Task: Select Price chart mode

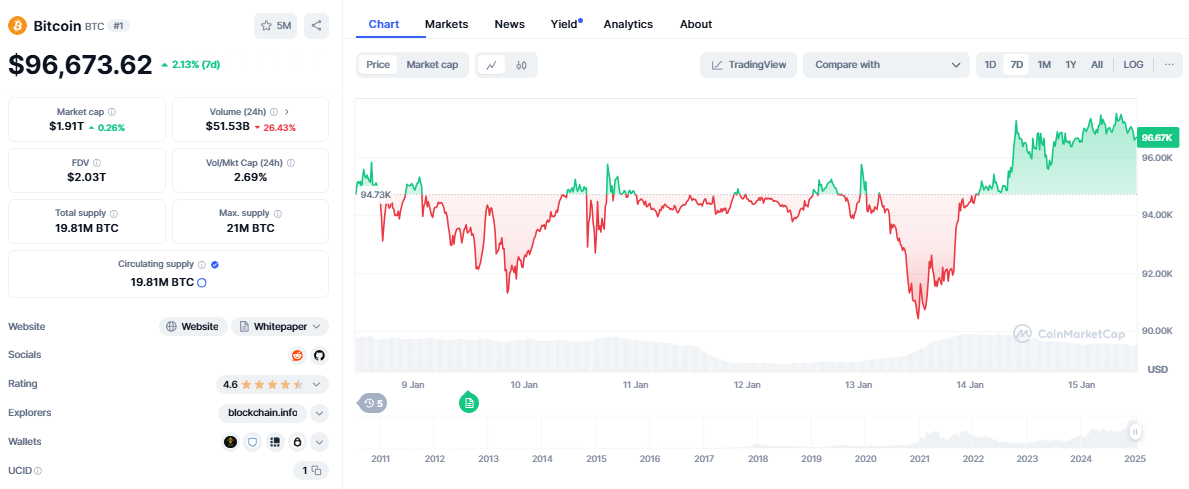Action: pyautogui.click(x=378, y=64)
